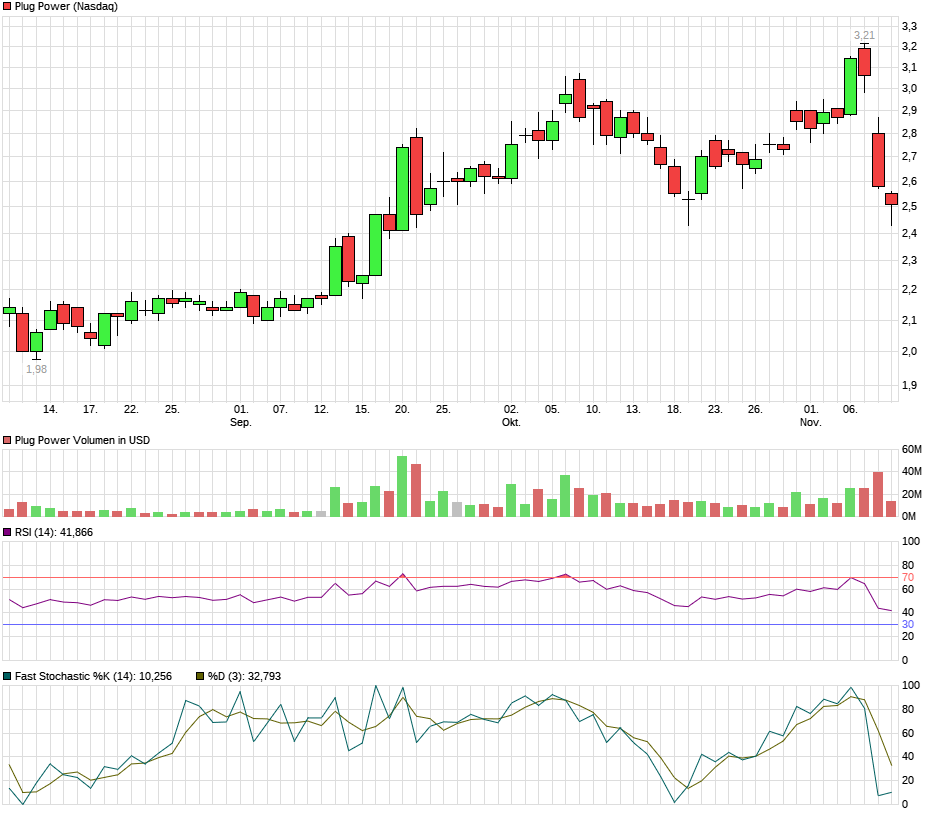Click the purple RSI (14) legend square
This screenshot has width=940, height=814.
click(8, 533)
